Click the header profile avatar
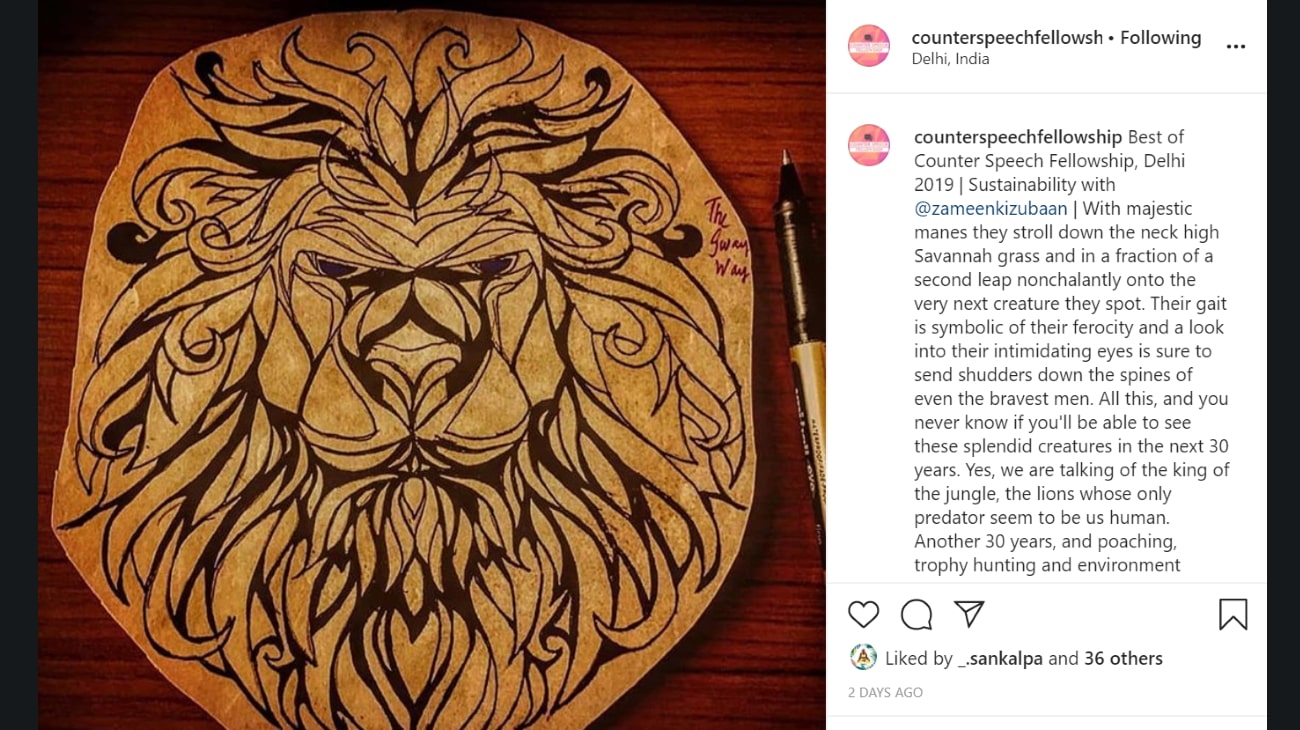Image resolution: width=1300 pixels, height=730 pixels. pyautogui.click(x=869, y=46)
